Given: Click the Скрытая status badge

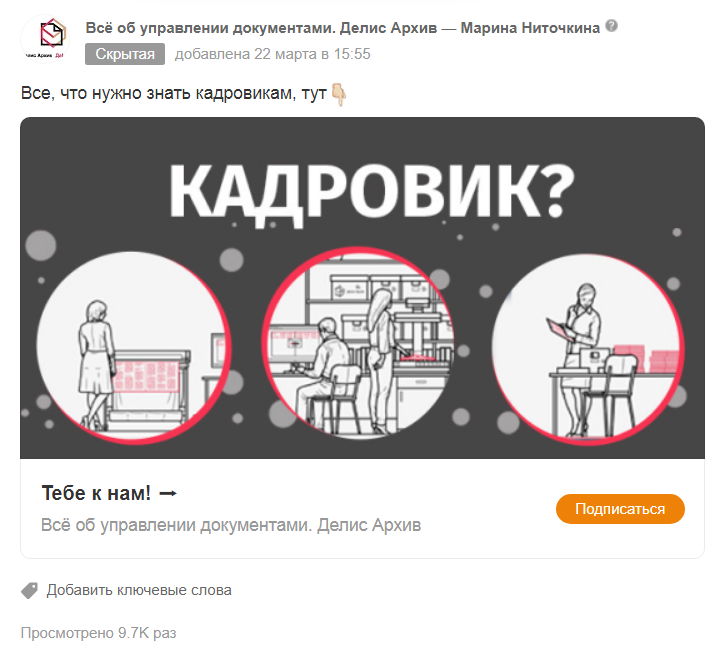Looking at the screenshot, I should (x=125, y=54).
